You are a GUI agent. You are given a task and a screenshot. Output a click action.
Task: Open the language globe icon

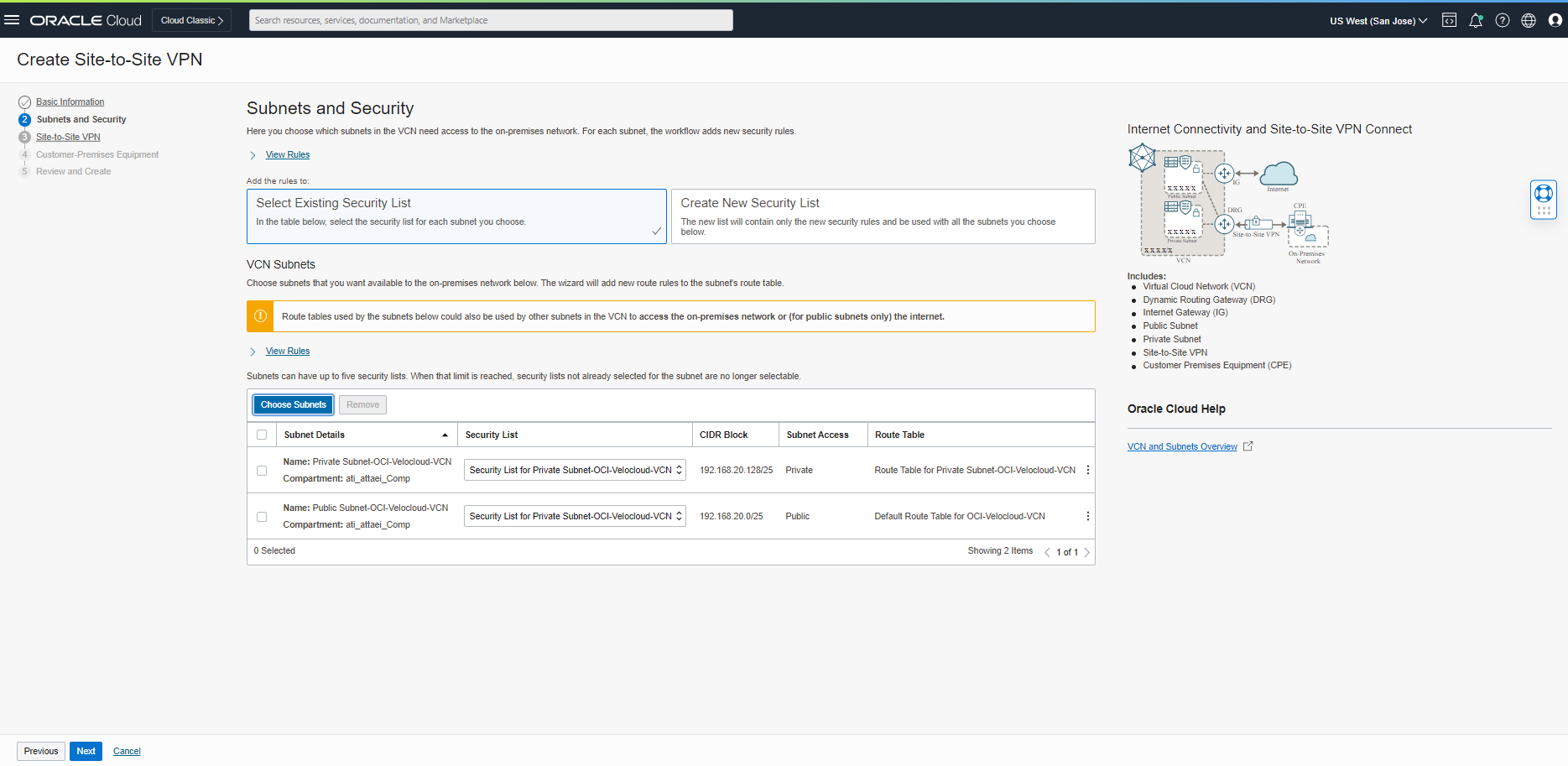tap(1529, 20)
